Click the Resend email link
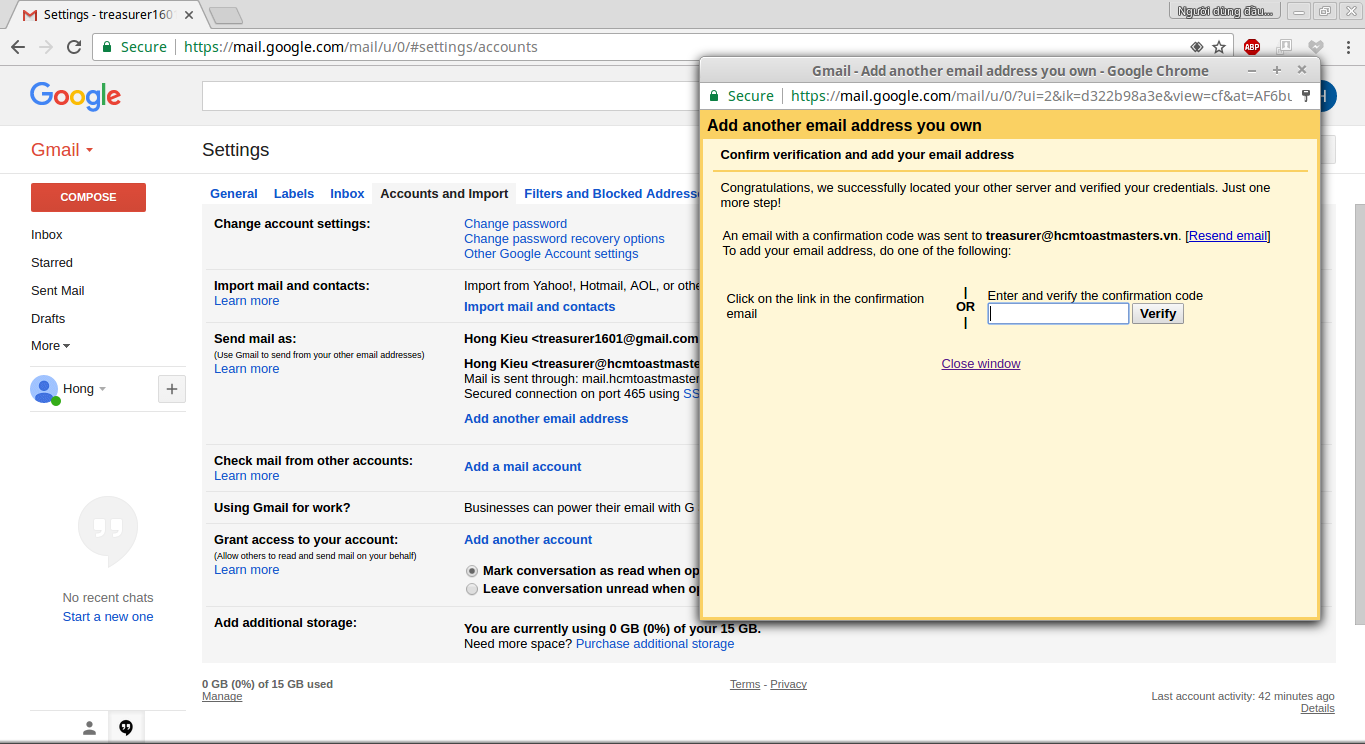Viewport: 1365px width, 744px height. coord(1227,236)
